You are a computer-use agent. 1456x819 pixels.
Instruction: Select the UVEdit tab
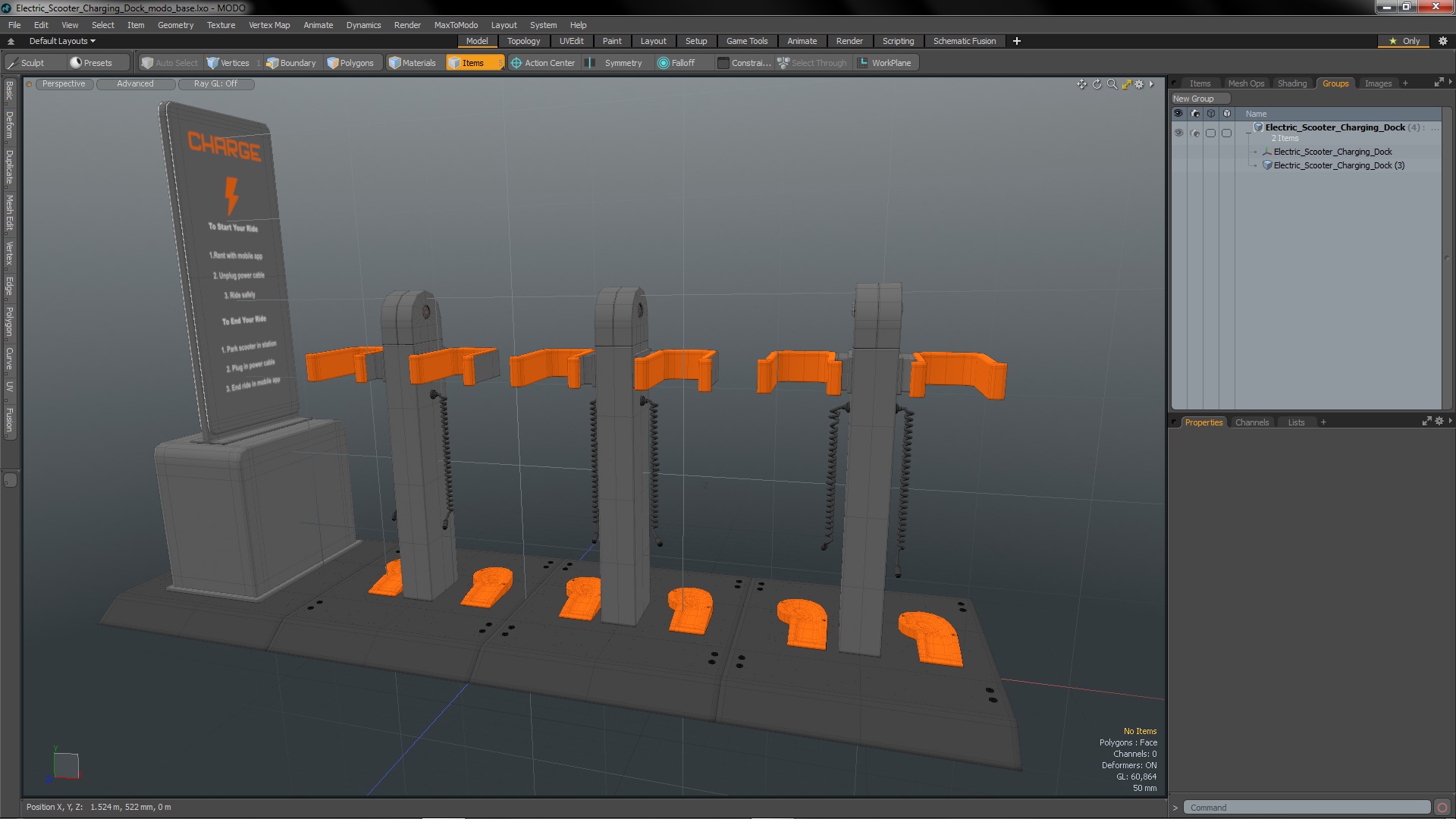(x=572, y=41)
